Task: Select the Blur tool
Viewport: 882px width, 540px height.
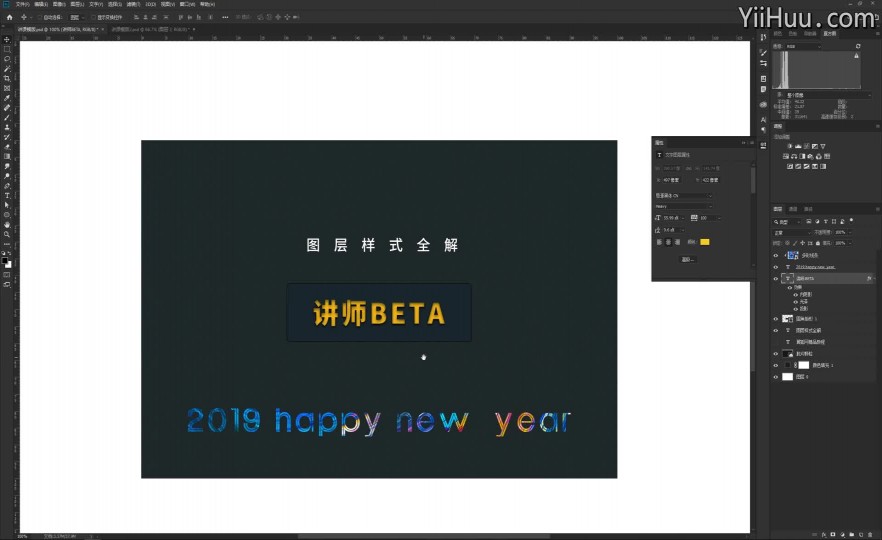Action: tap(7, 166)
